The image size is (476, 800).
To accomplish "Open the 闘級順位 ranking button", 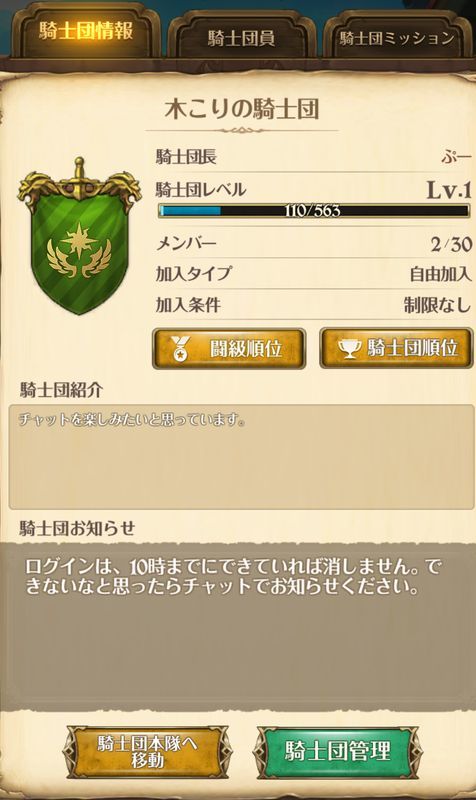I will tap(229, 348).
